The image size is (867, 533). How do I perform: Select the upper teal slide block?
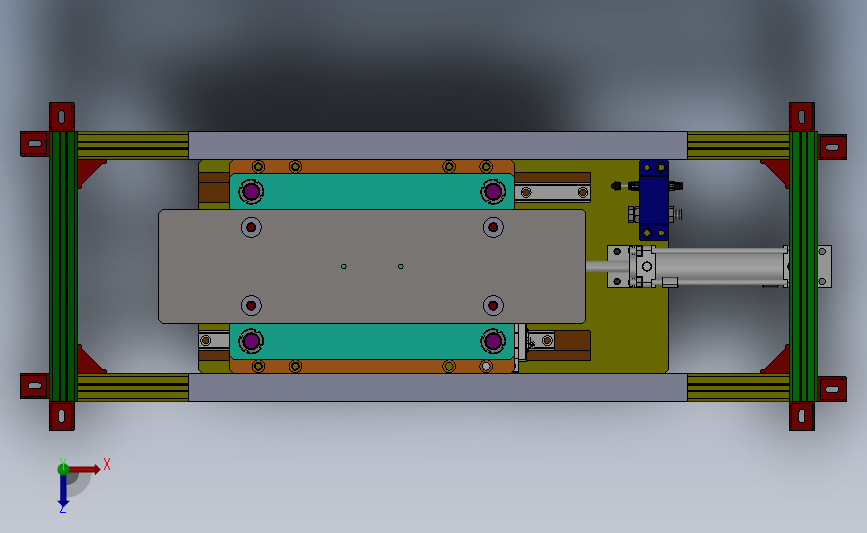[x=372, y=191]
